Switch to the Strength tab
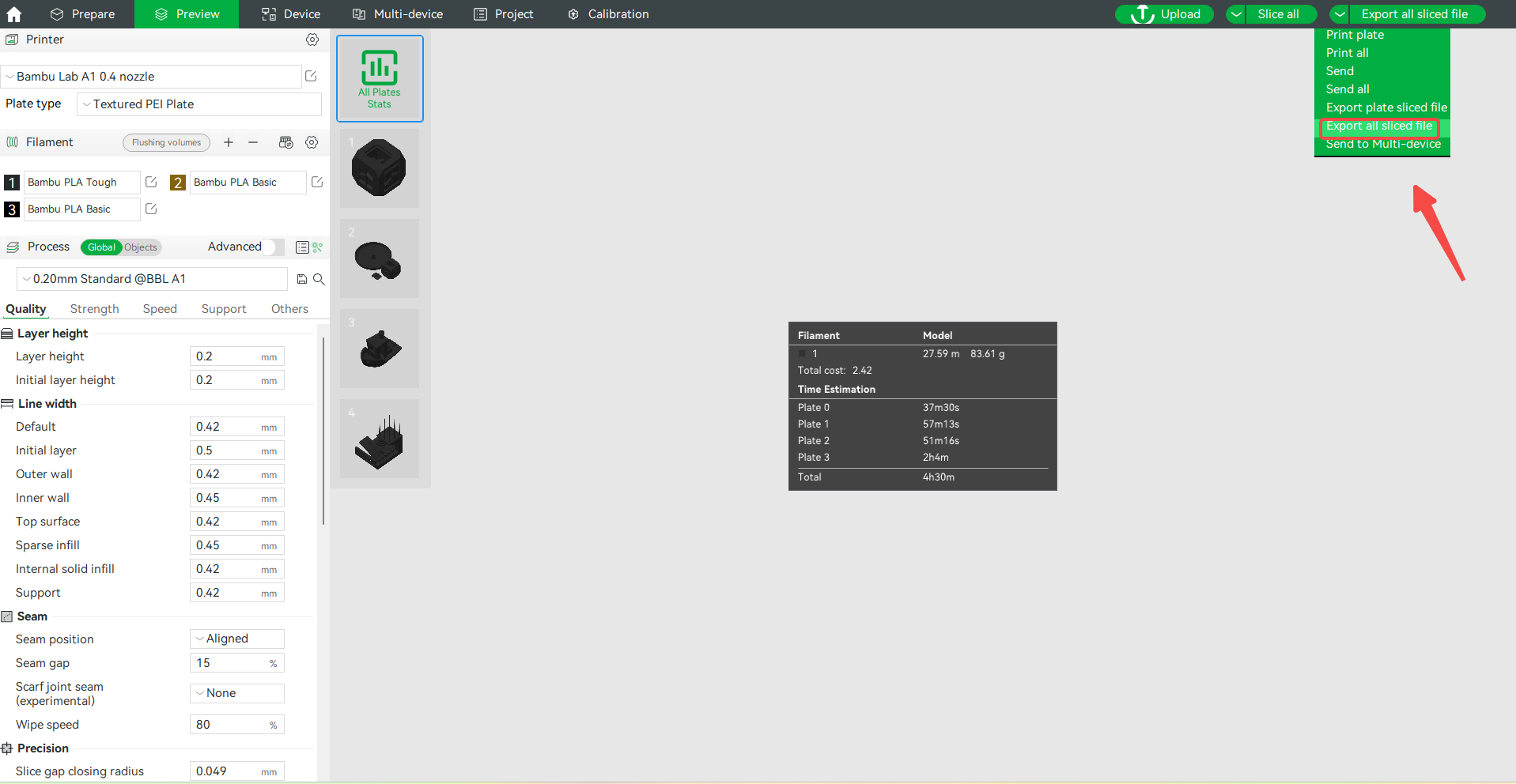1516x784 pixels. pyautogui.click(x=94, y=309)
